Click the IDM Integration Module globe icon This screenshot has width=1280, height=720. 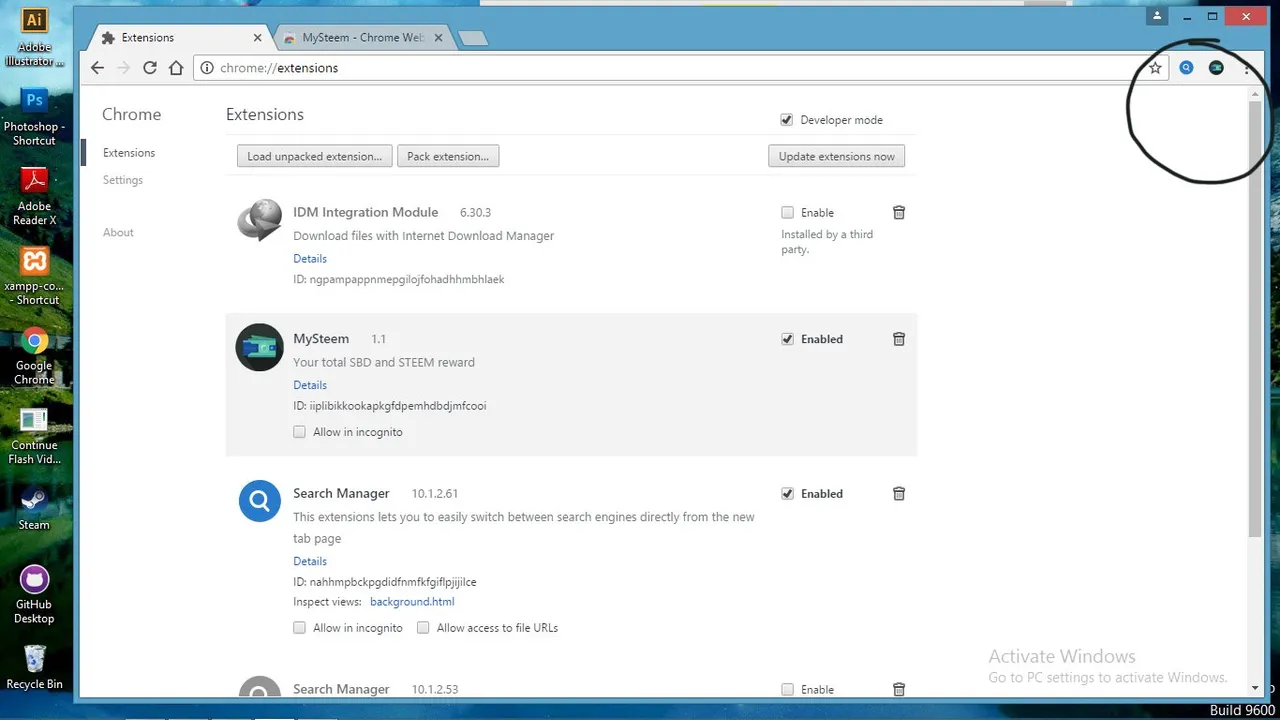(x=259, y=220)
